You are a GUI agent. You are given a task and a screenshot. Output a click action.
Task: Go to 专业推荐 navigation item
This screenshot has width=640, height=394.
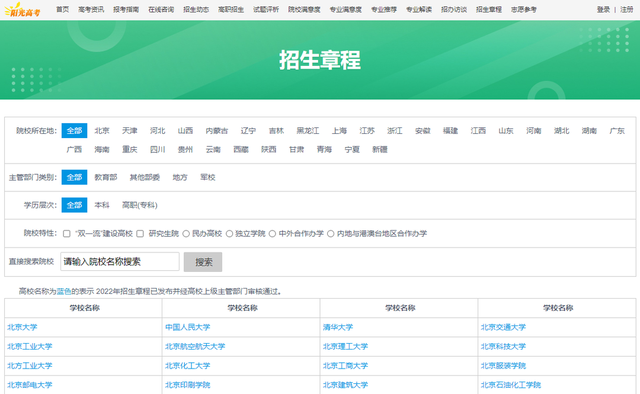pyautogui.click(x=384, y=9)
